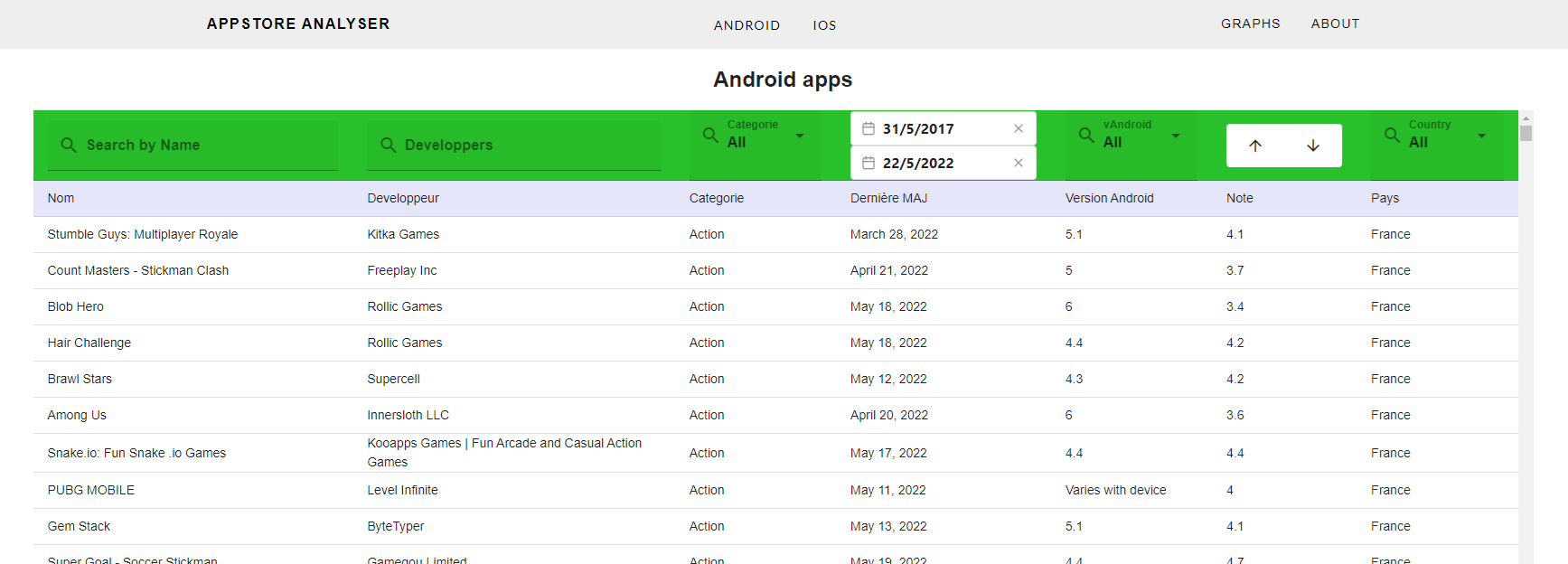The width and height of the screenshot is (1568, 564).
Task: Click the vertical scrollbar thumb
Action: [1526, 133]
